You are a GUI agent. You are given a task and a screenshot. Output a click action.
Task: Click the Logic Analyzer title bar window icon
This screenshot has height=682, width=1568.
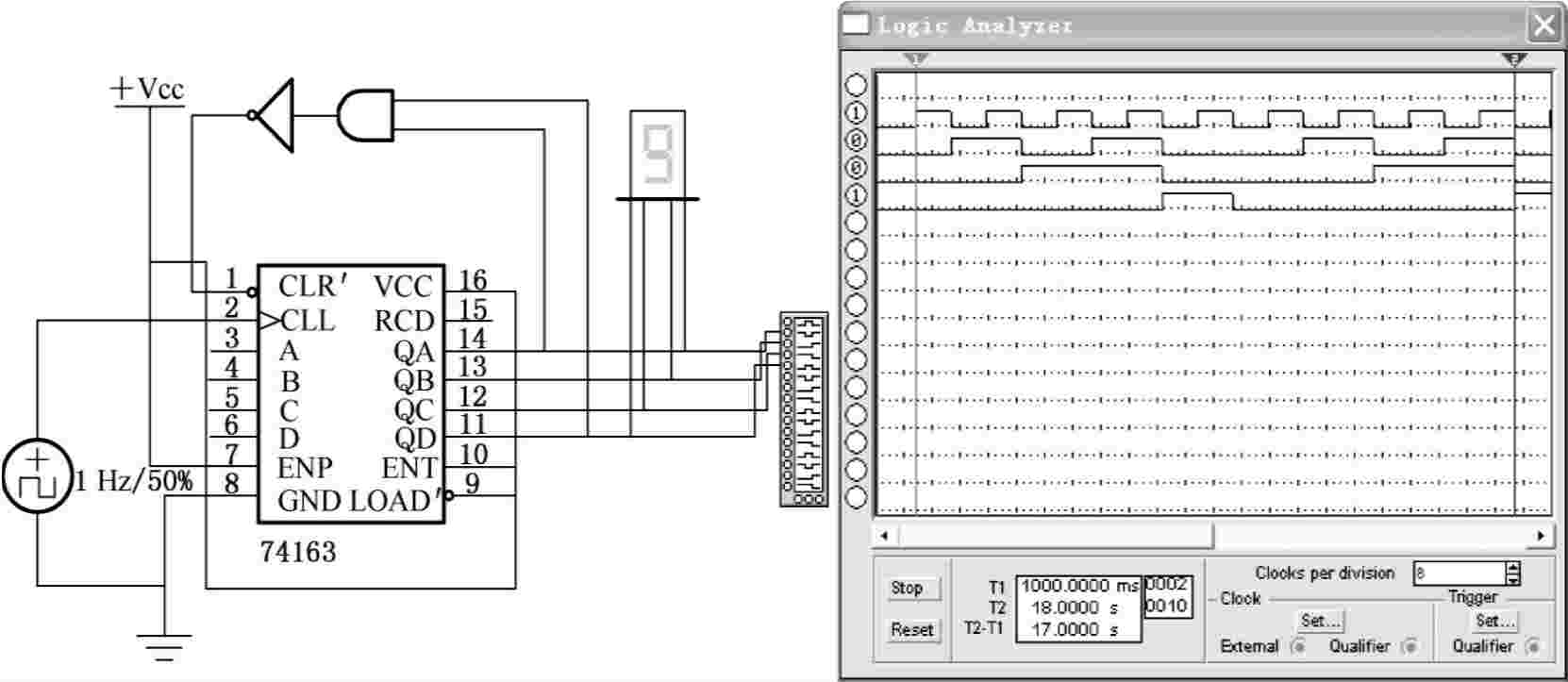(856, 25)
